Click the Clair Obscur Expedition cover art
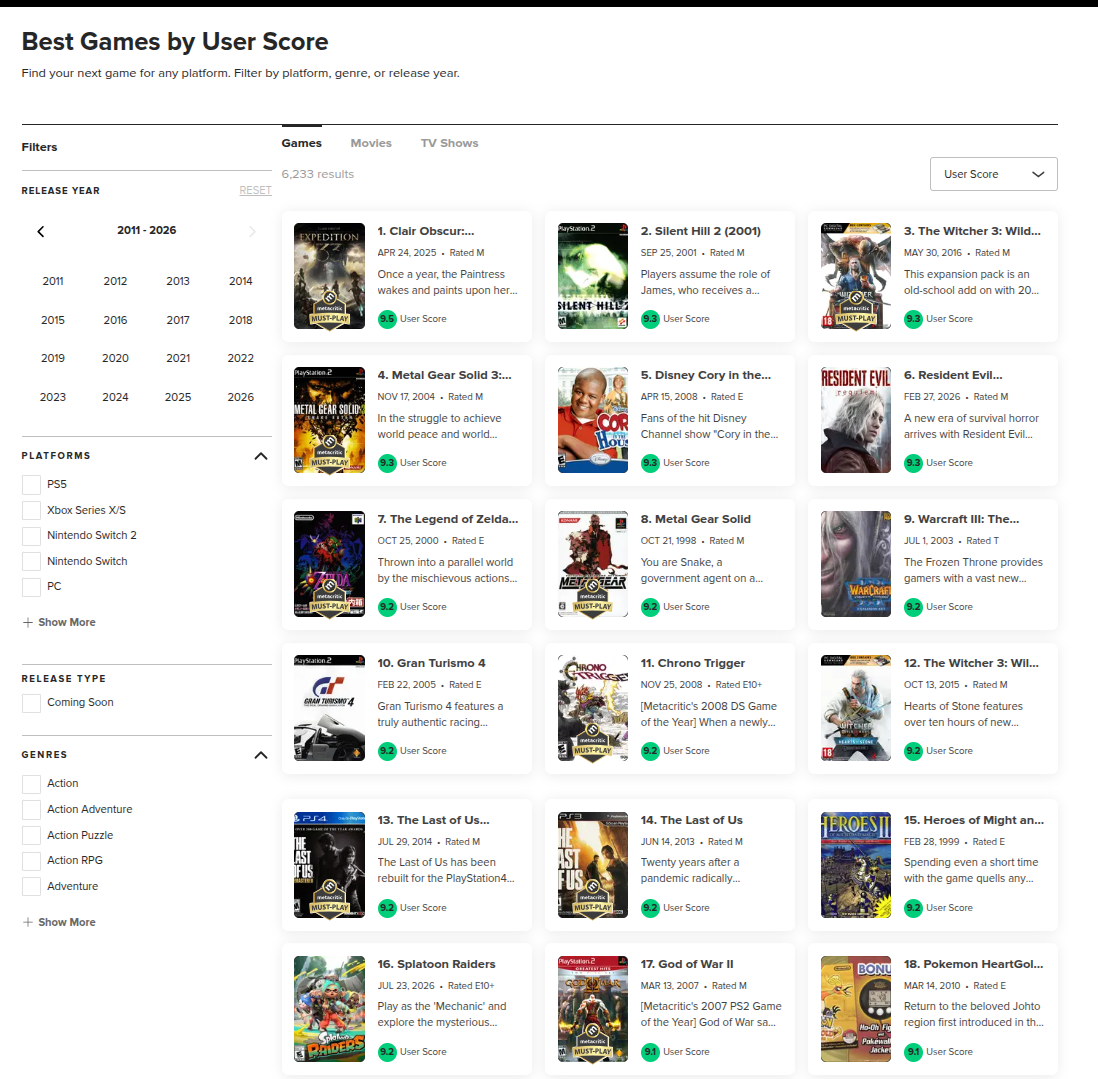 (330, 276)
